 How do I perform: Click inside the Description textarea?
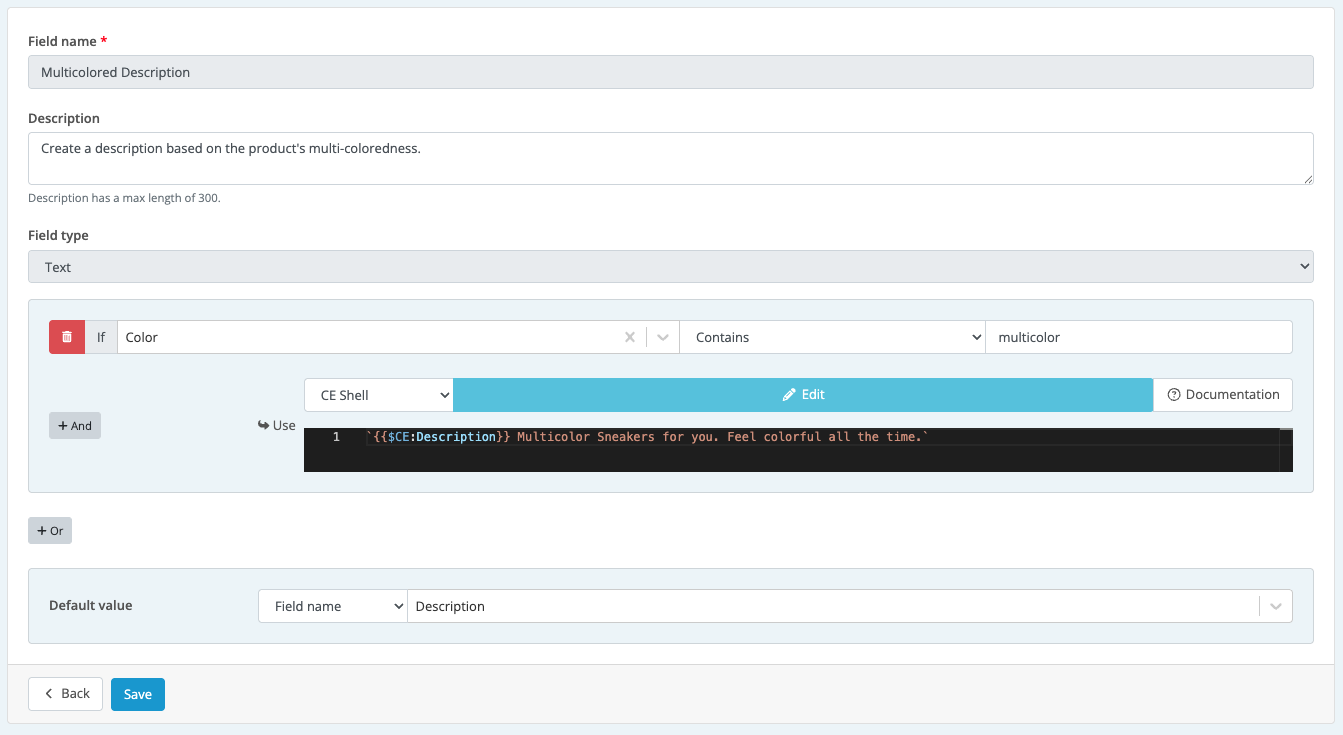coord(670,157)
